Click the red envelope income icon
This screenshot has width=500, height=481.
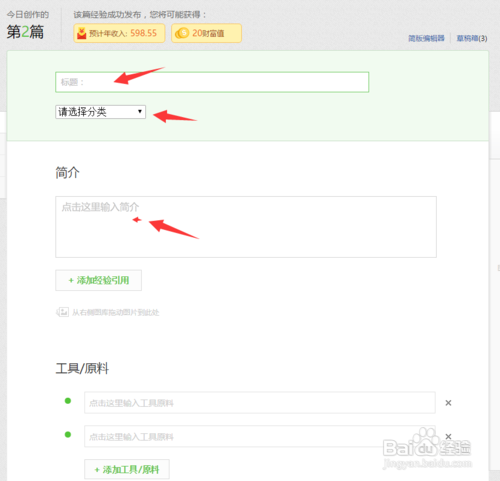click(x=82, y=33)
